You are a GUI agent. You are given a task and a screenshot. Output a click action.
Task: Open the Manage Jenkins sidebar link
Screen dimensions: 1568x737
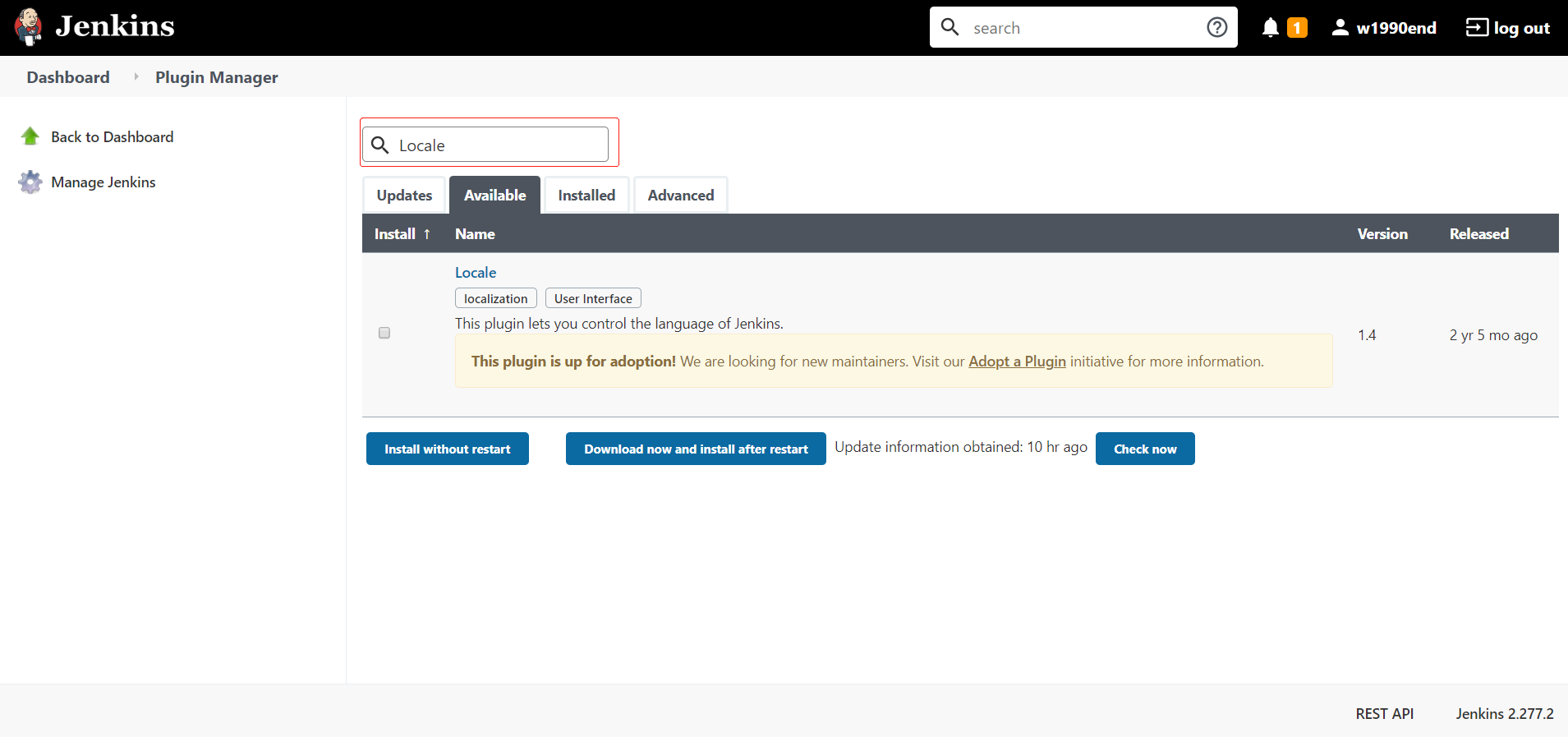click(103, 182)
